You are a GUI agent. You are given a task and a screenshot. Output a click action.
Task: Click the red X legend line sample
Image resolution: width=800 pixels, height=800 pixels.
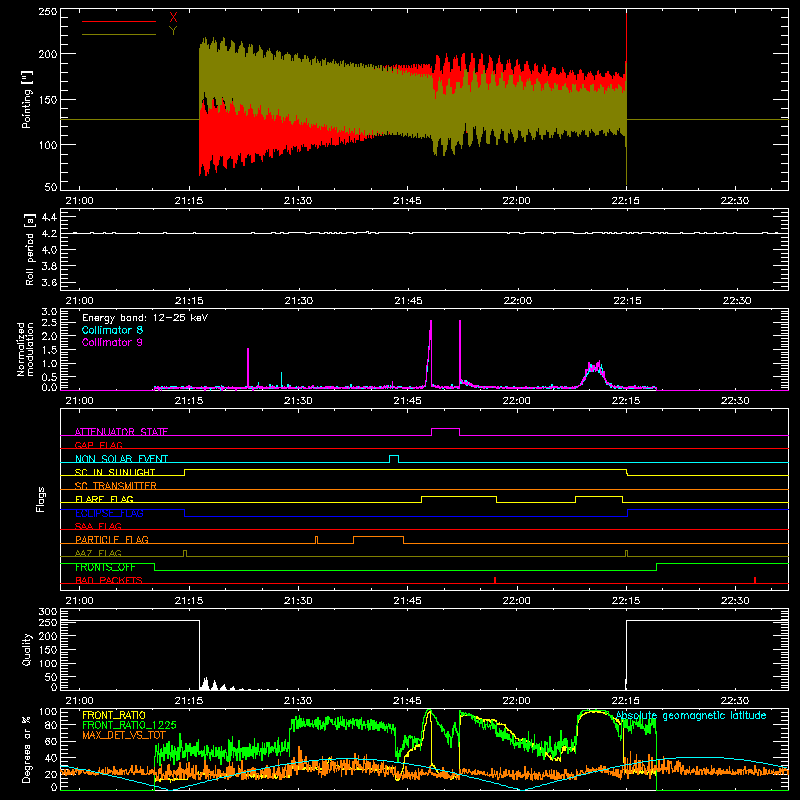click(x=119, y=21)
